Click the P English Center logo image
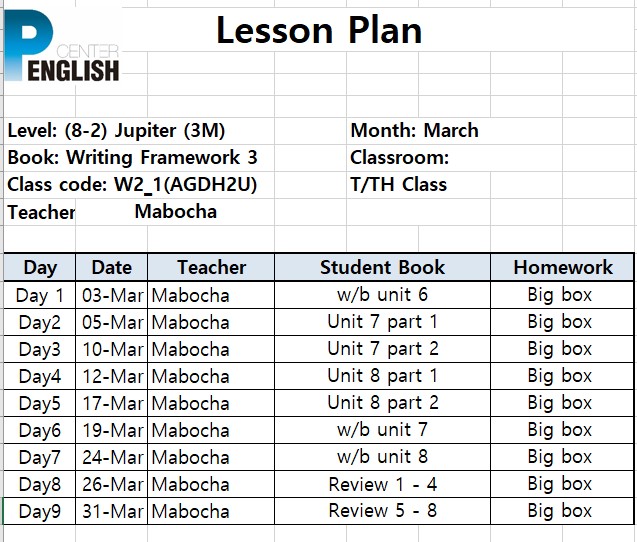Image resolution: width=637 pixels, height=542 pixels. click(62, 45)
